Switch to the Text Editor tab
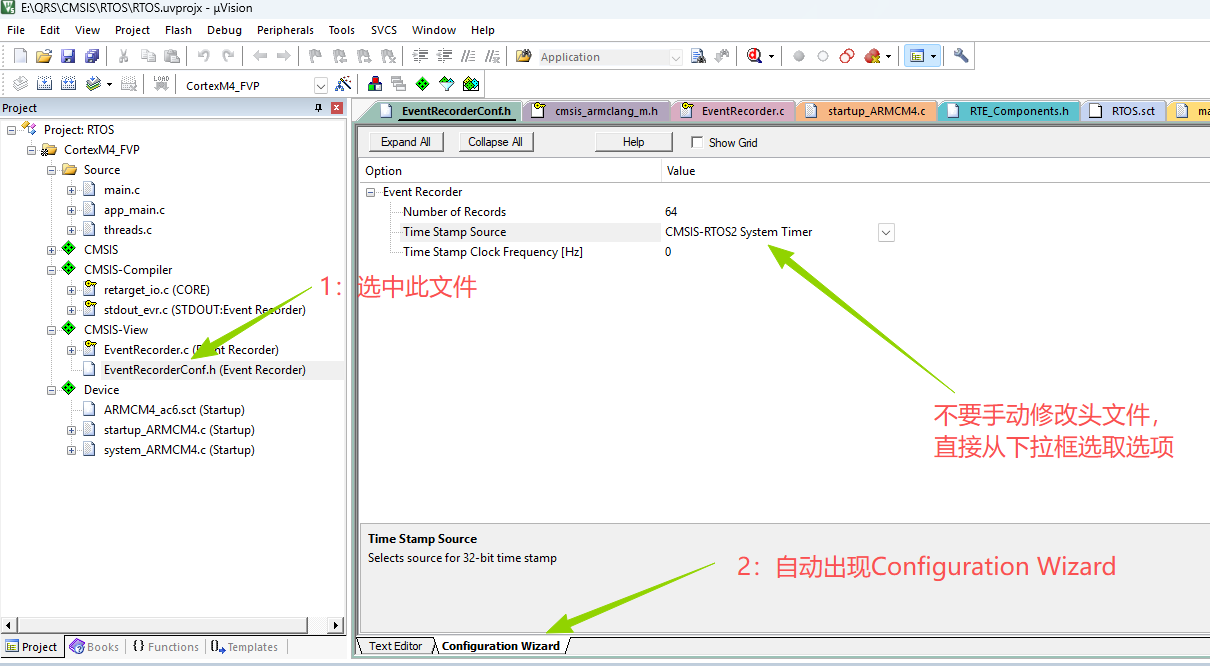Viewport: 1210px width, 666px height. pyautogui.click(x=395, y=646)
